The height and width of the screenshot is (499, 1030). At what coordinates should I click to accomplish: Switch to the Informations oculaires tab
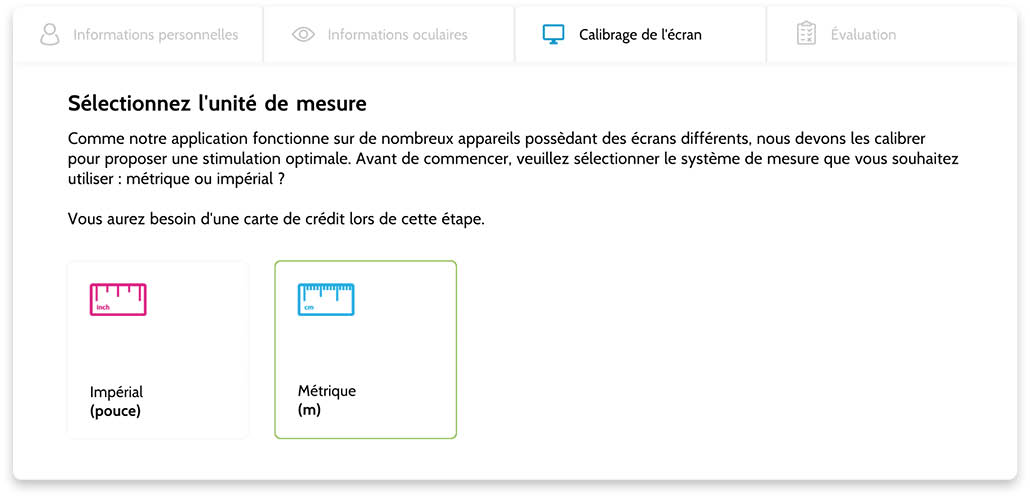[390, 35]
